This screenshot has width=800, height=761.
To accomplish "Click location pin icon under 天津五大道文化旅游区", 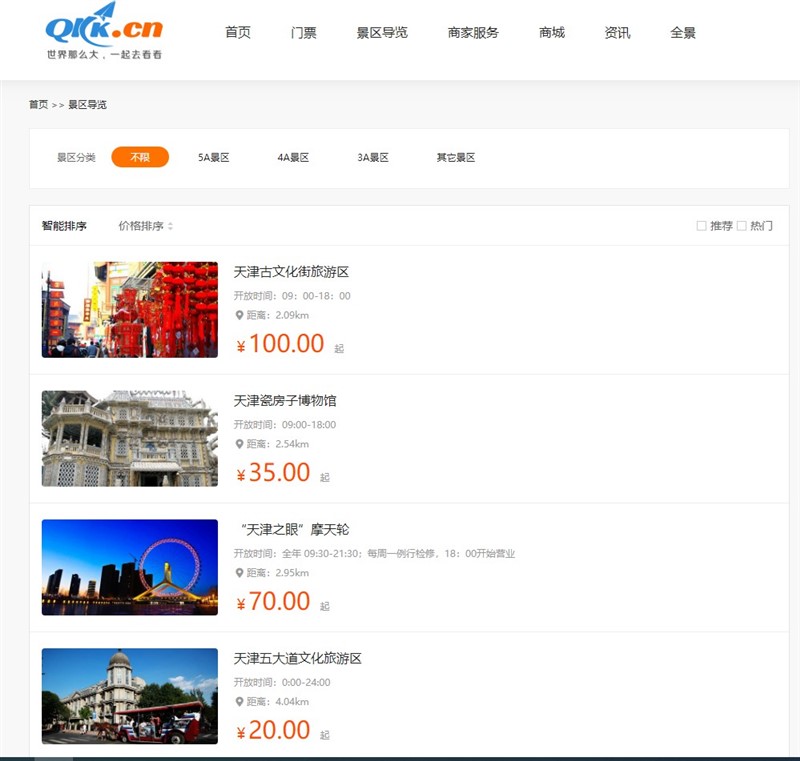I will point(239,702).
